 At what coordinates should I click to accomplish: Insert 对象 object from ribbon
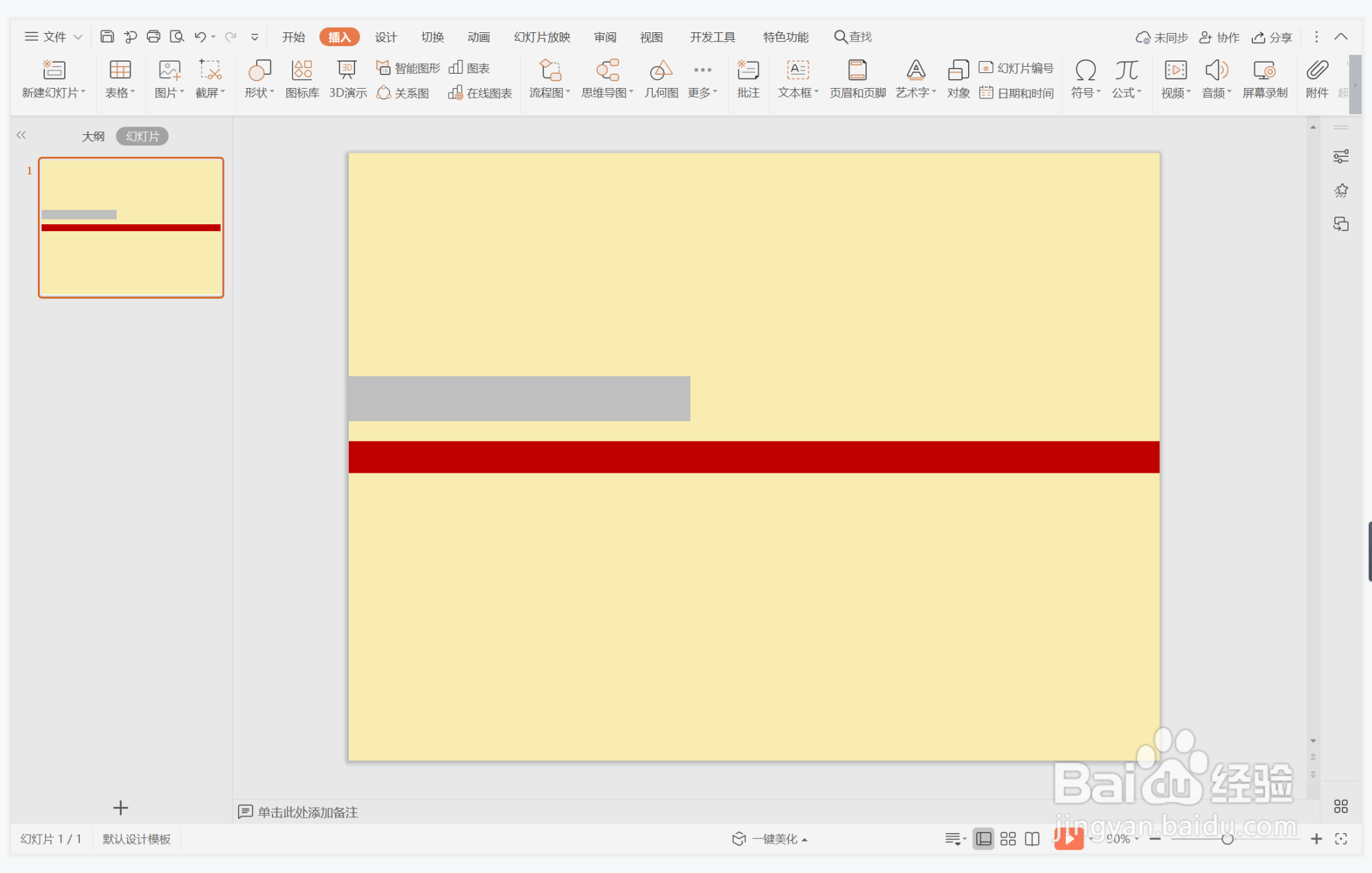pyautogui.click(x=958, y=78)
